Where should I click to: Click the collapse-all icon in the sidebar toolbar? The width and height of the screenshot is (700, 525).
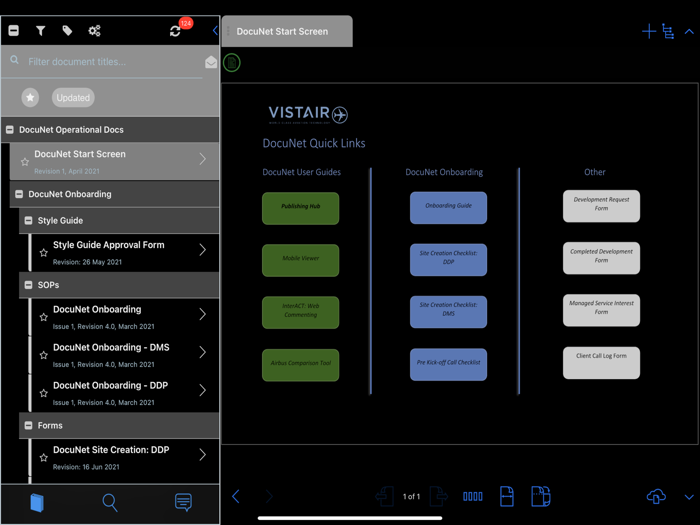click(14, 31)
